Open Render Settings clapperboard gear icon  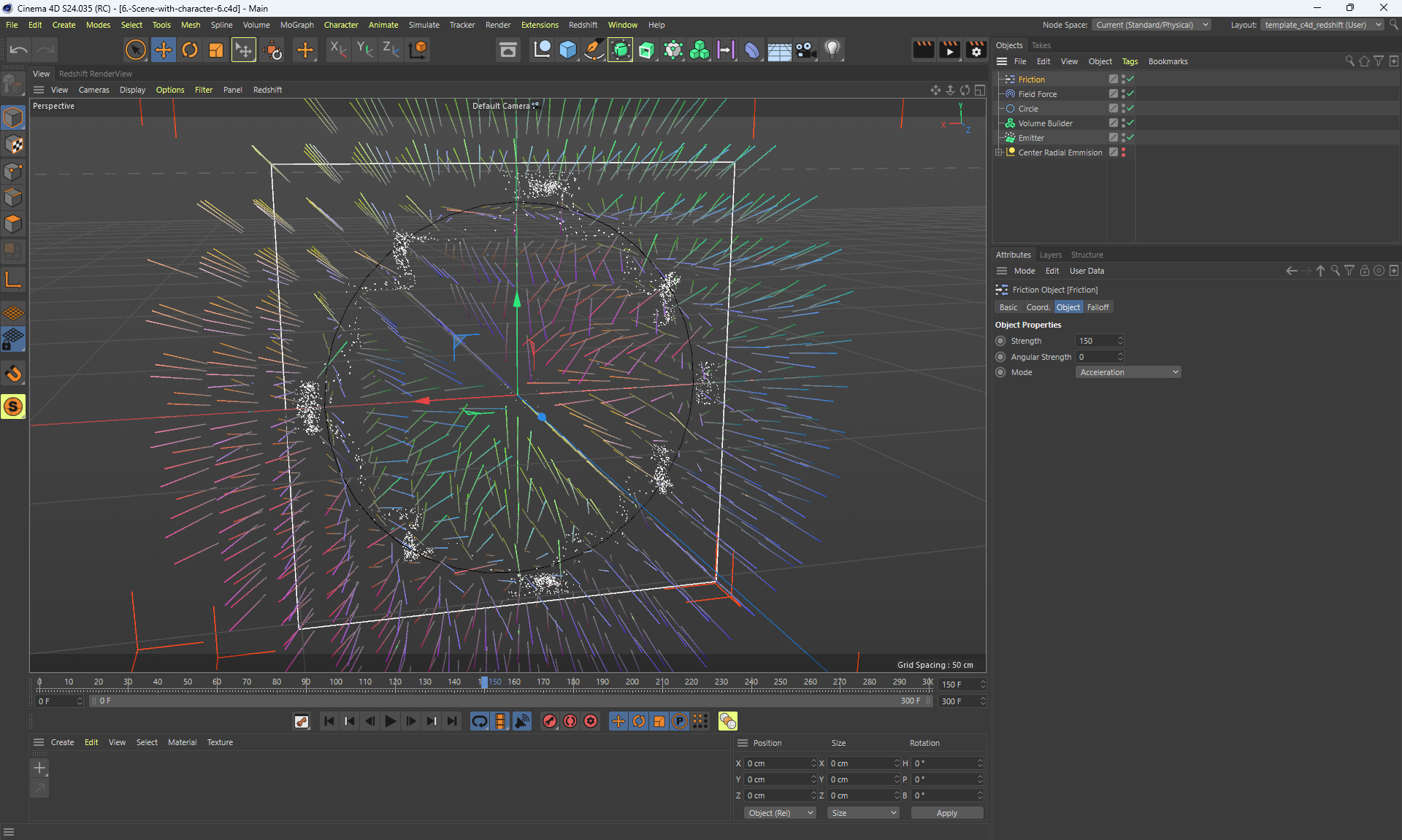point(976,50)
